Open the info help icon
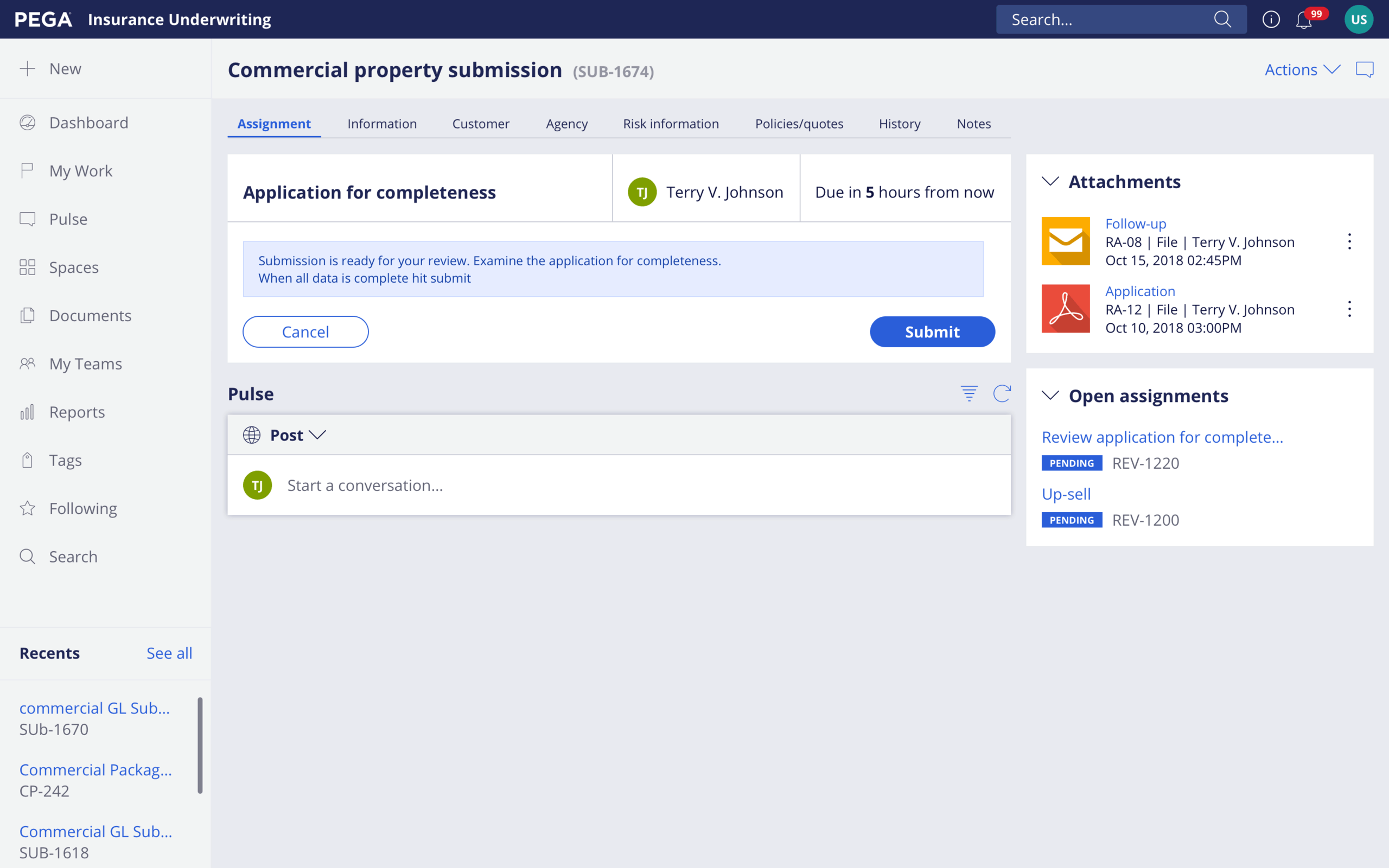 click(1271, 20)
